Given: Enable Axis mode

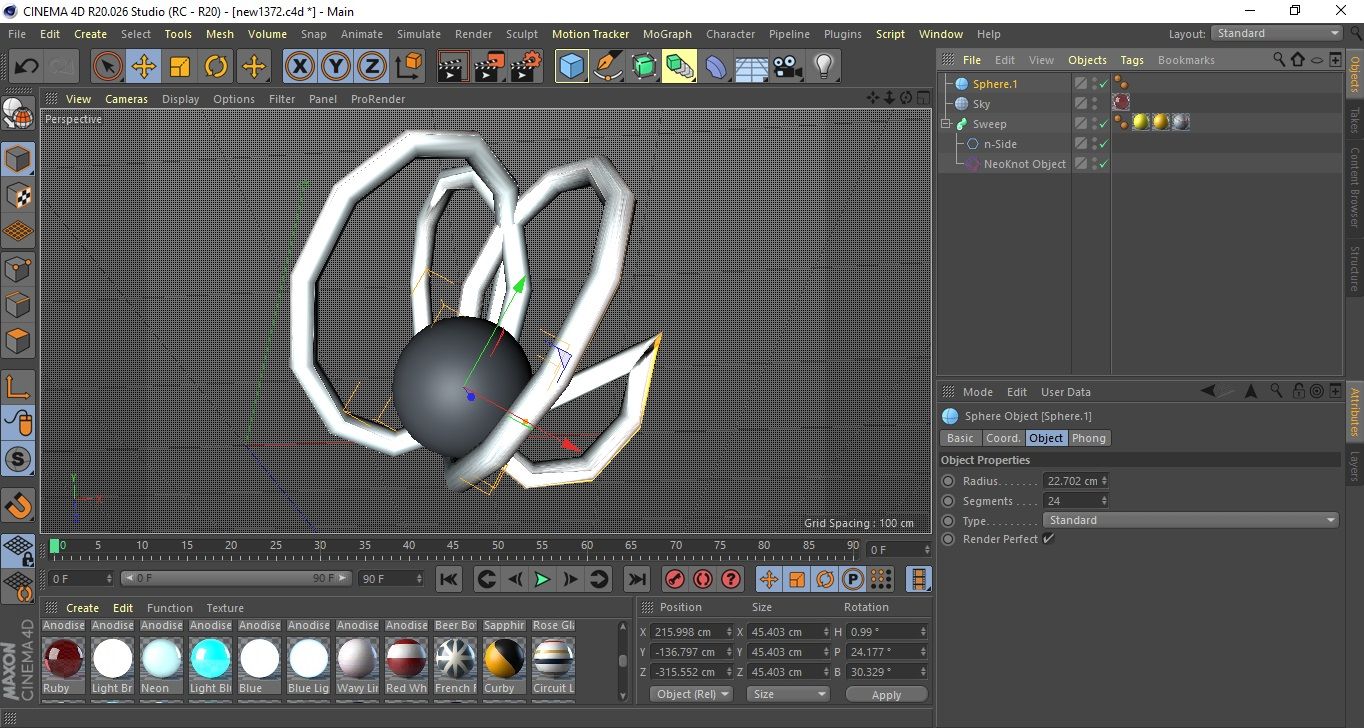Looking at the screenshot, I should 18,388.
